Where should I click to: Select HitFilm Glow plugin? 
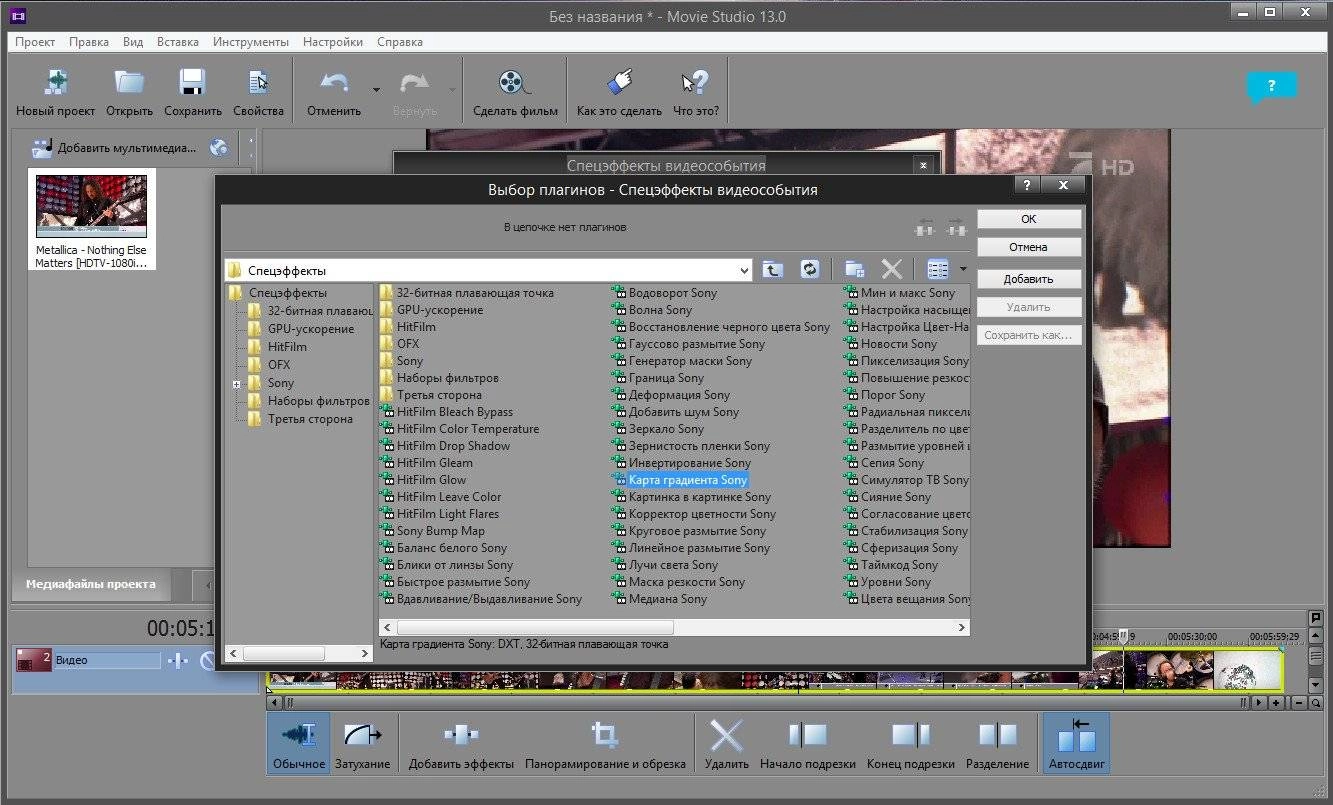(431, 480)
